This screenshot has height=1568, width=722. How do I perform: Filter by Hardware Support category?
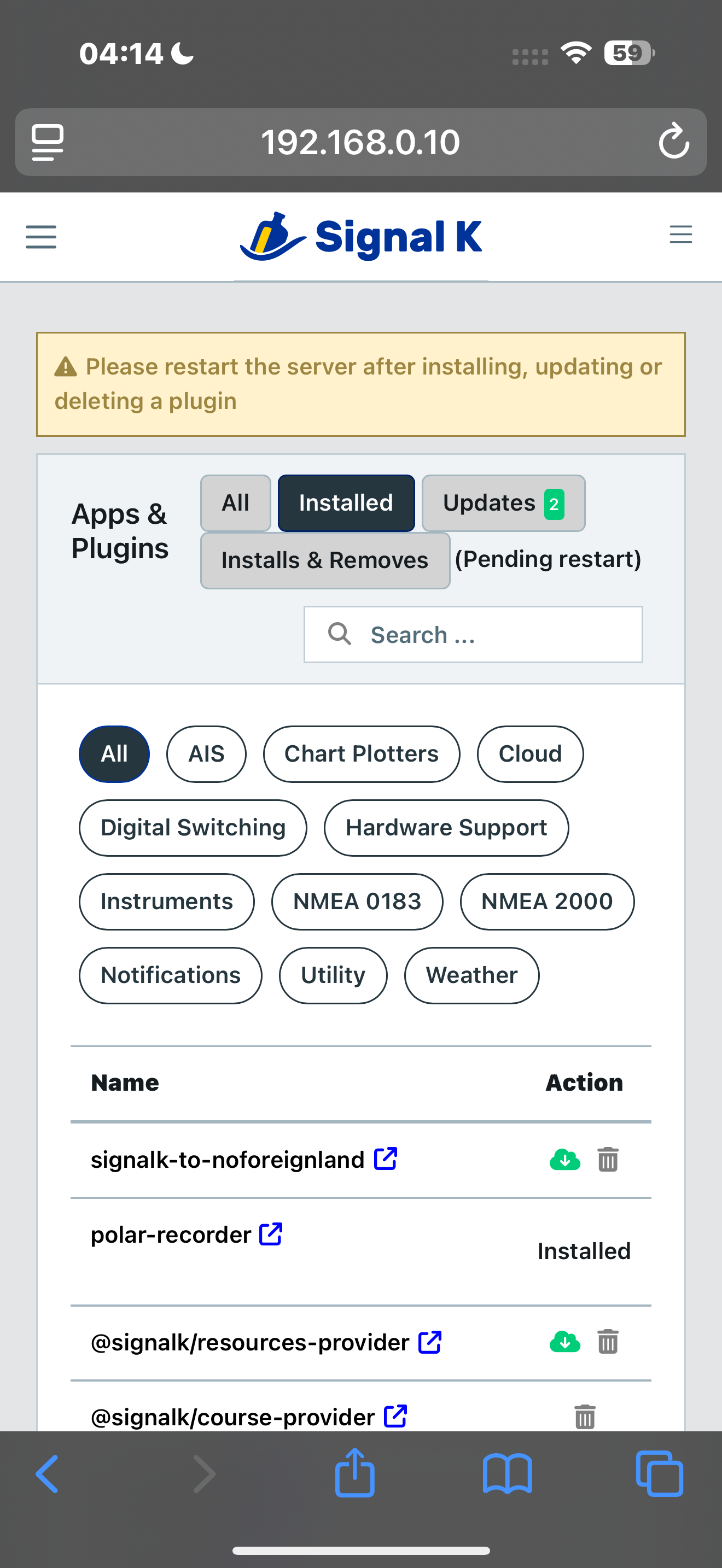[x=446, y=828]
